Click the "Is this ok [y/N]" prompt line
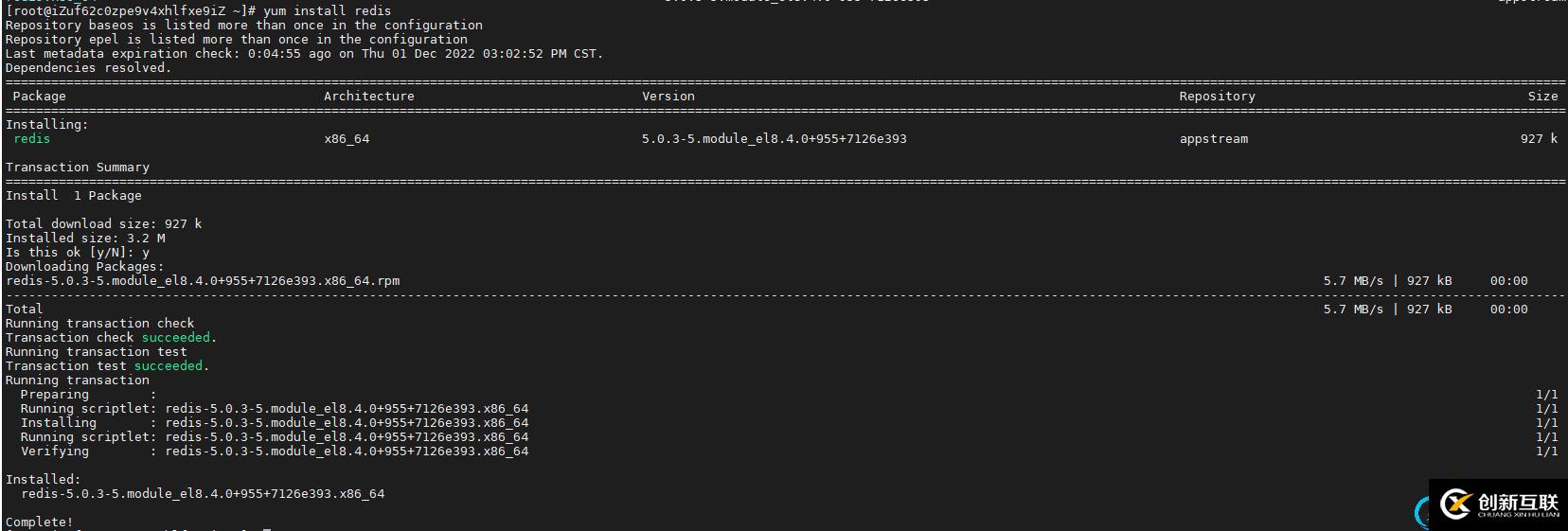The width and height of the screenshot is (1568, 531). coord(77,253)
